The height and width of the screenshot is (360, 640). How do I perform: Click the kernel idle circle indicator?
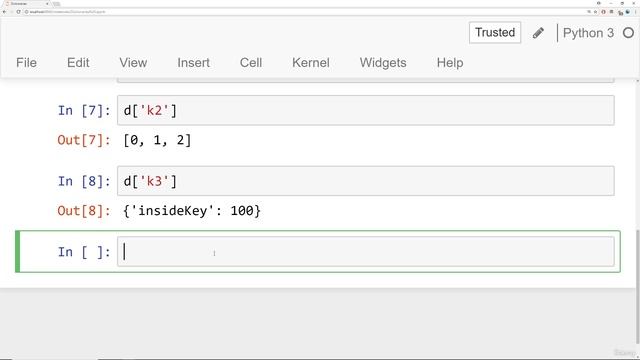pos(629,33)
